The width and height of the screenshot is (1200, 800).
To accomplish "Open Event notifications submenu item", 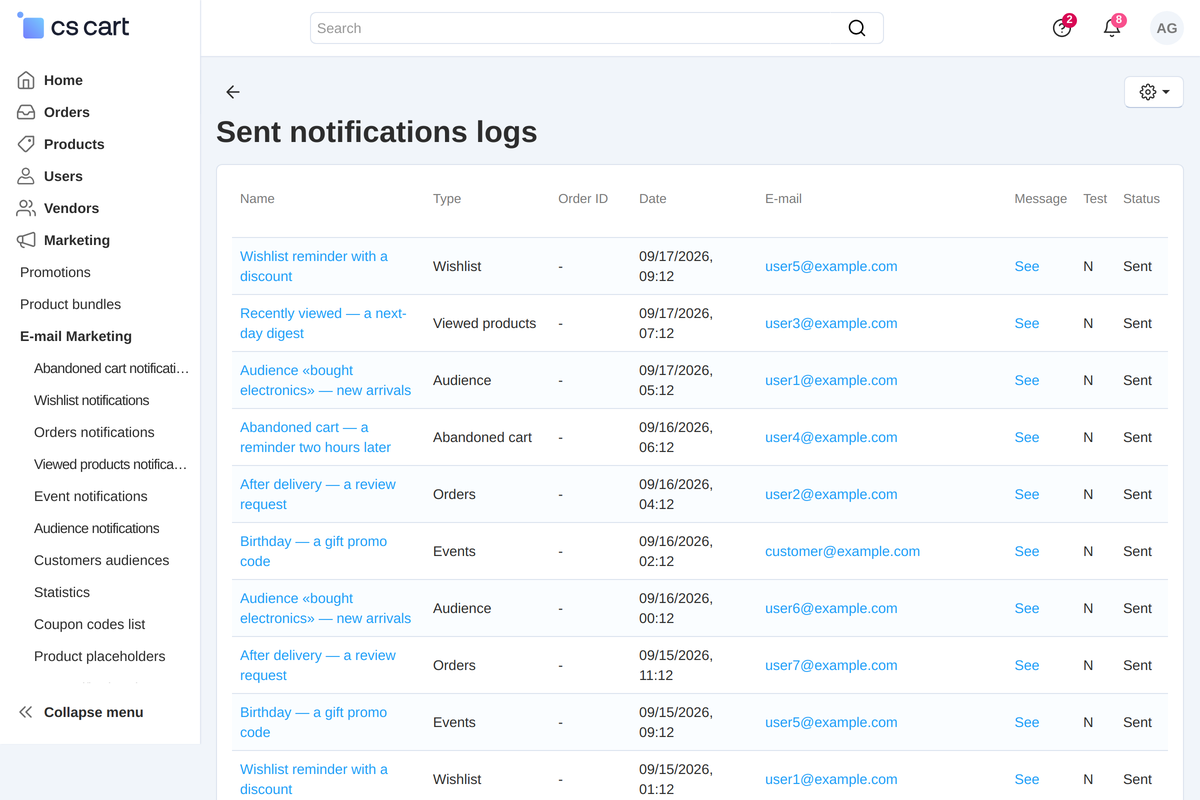I will point(90,496).
